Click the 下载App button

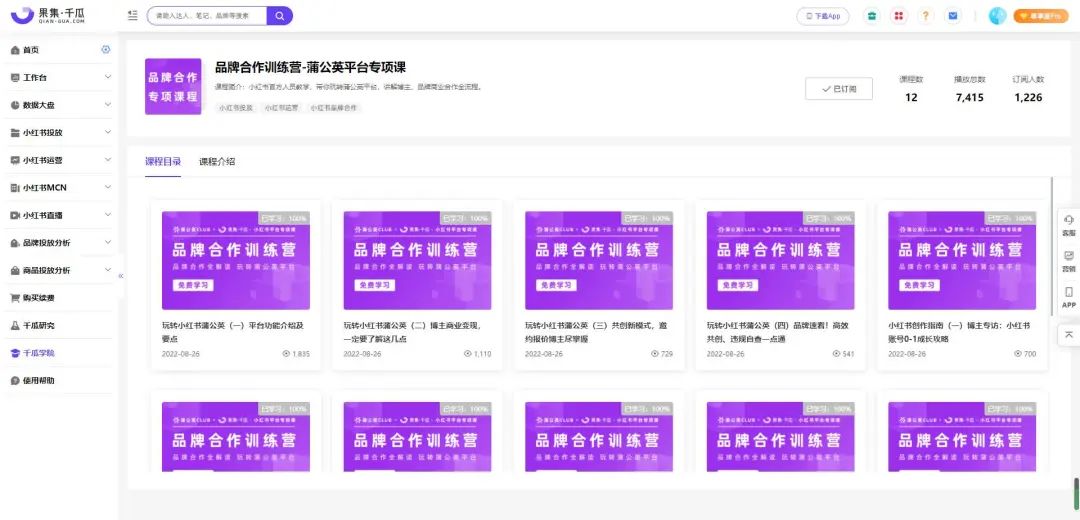pos(823,16)
